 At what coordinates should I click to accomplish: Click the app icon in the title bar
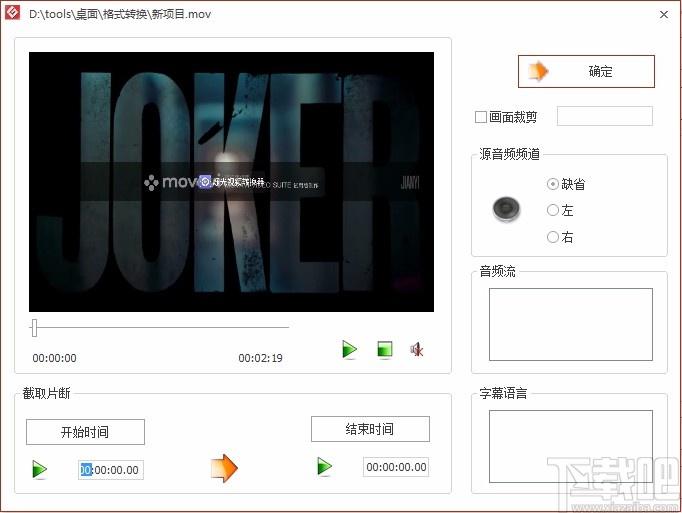[x=12, y=12]
